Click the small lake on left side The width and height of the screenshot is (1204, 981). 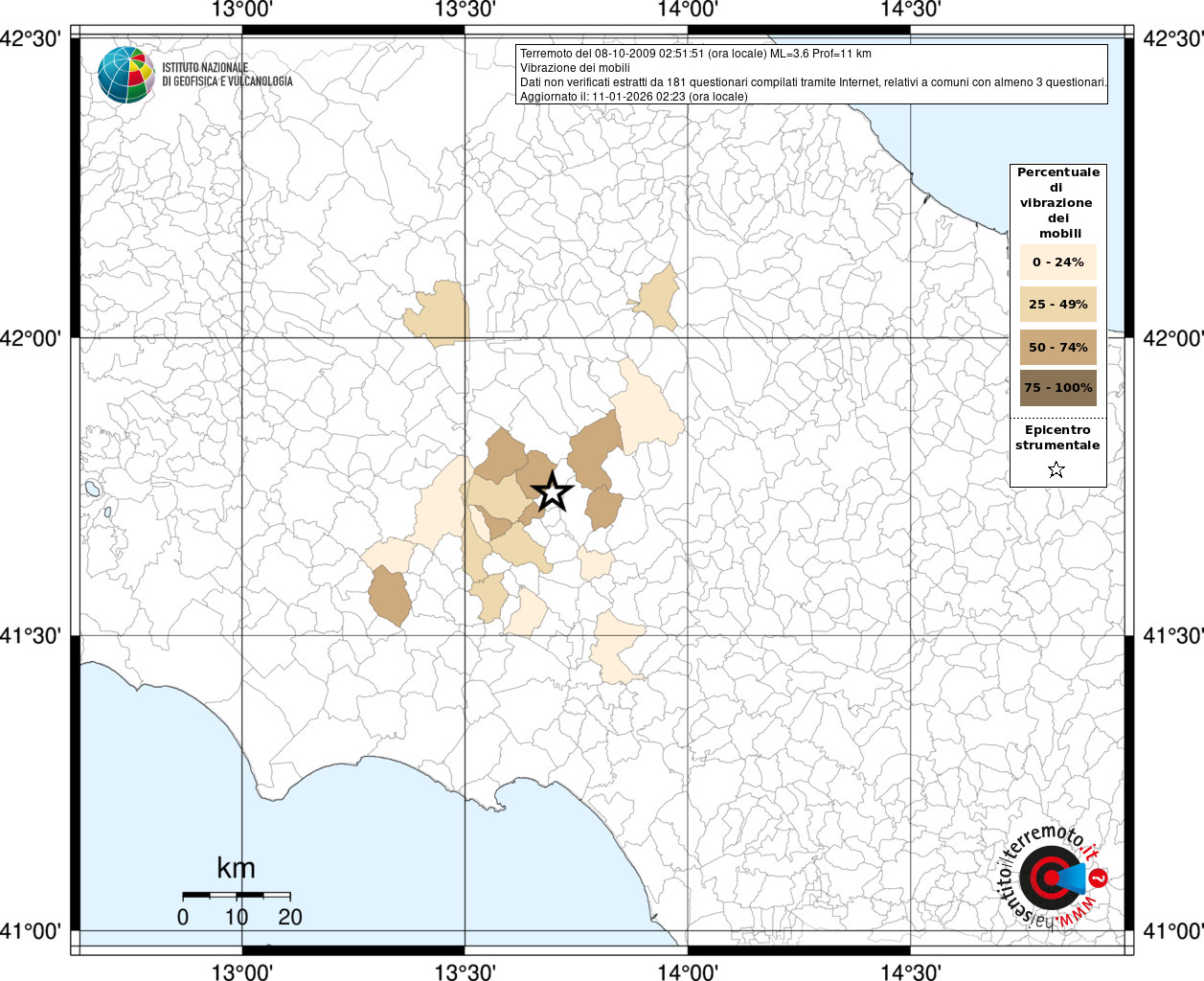click(93, 489)
